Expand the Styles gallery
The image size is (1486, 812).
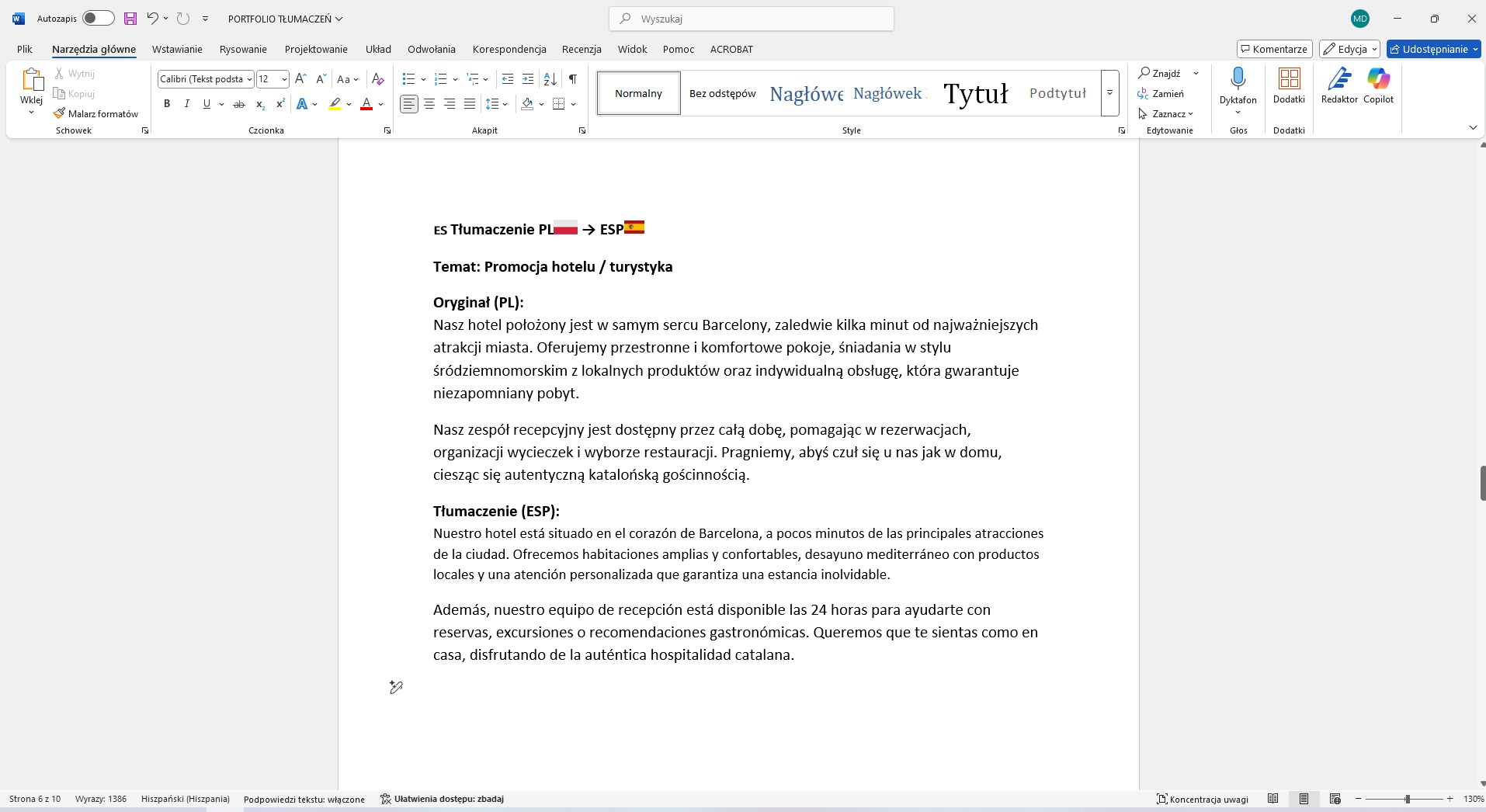click(x=1110, y=93)
